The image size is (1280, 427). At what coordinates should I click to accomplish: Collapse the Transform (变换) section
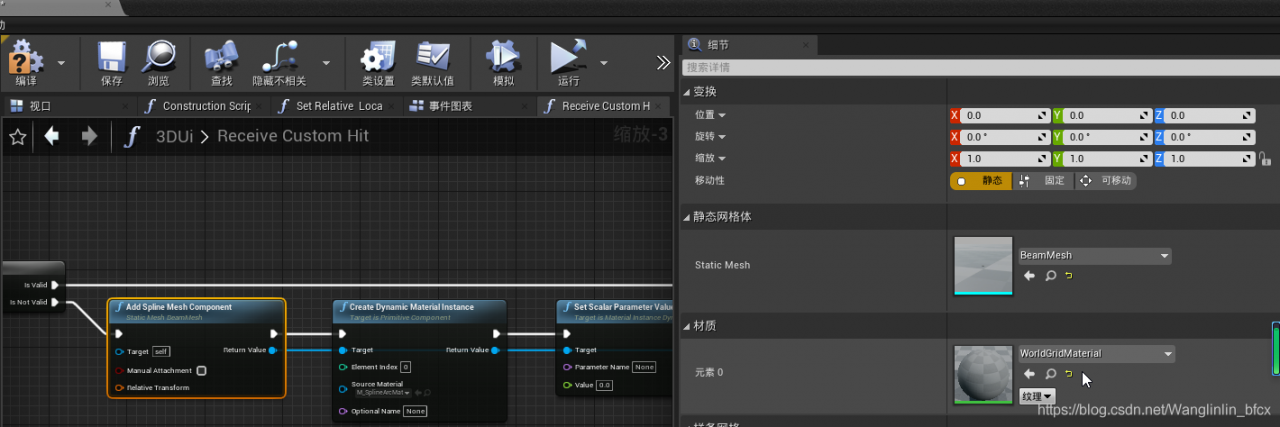tap(687, 92)
